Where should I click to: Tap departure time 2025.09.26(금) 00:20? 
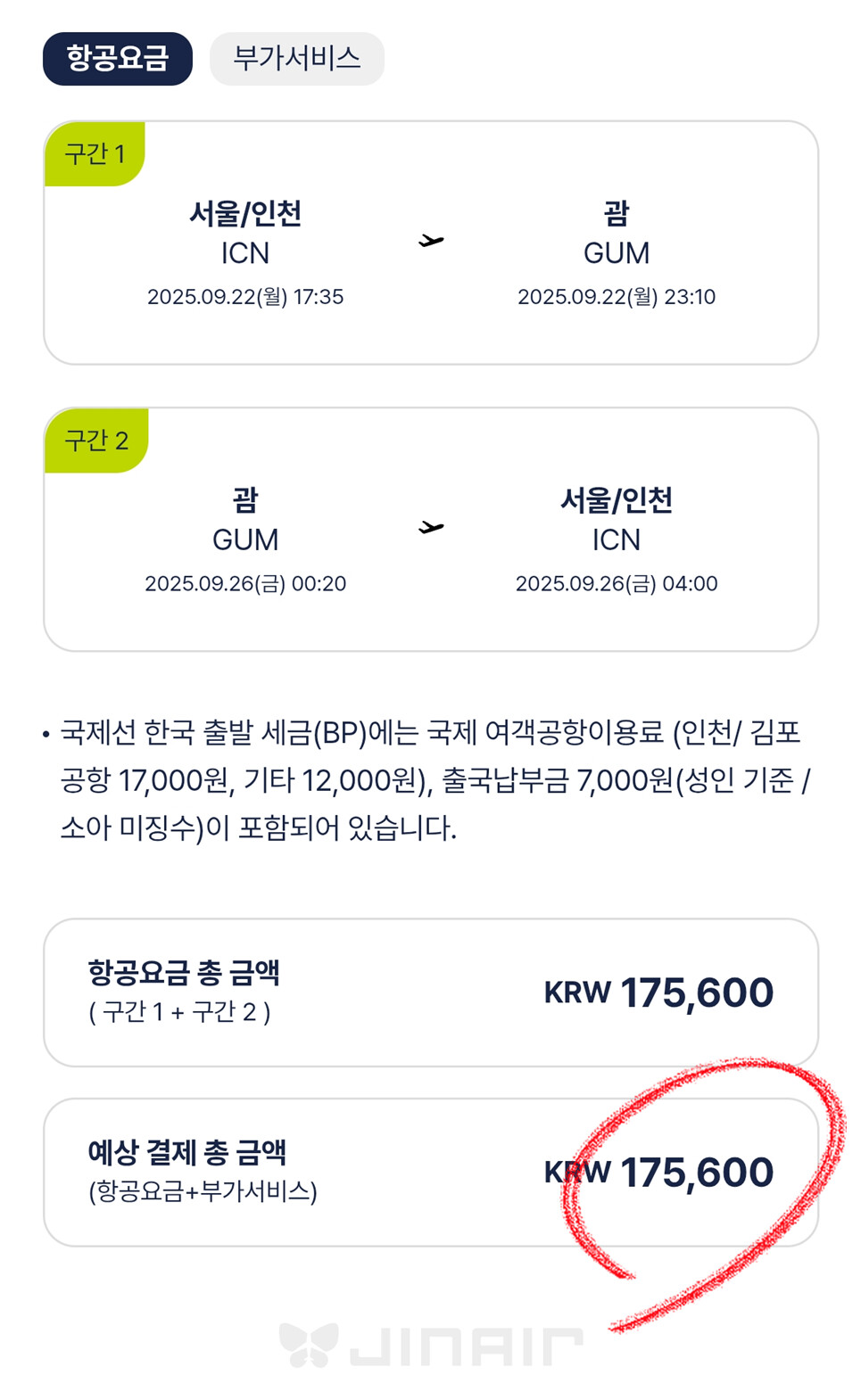point(245,584)
